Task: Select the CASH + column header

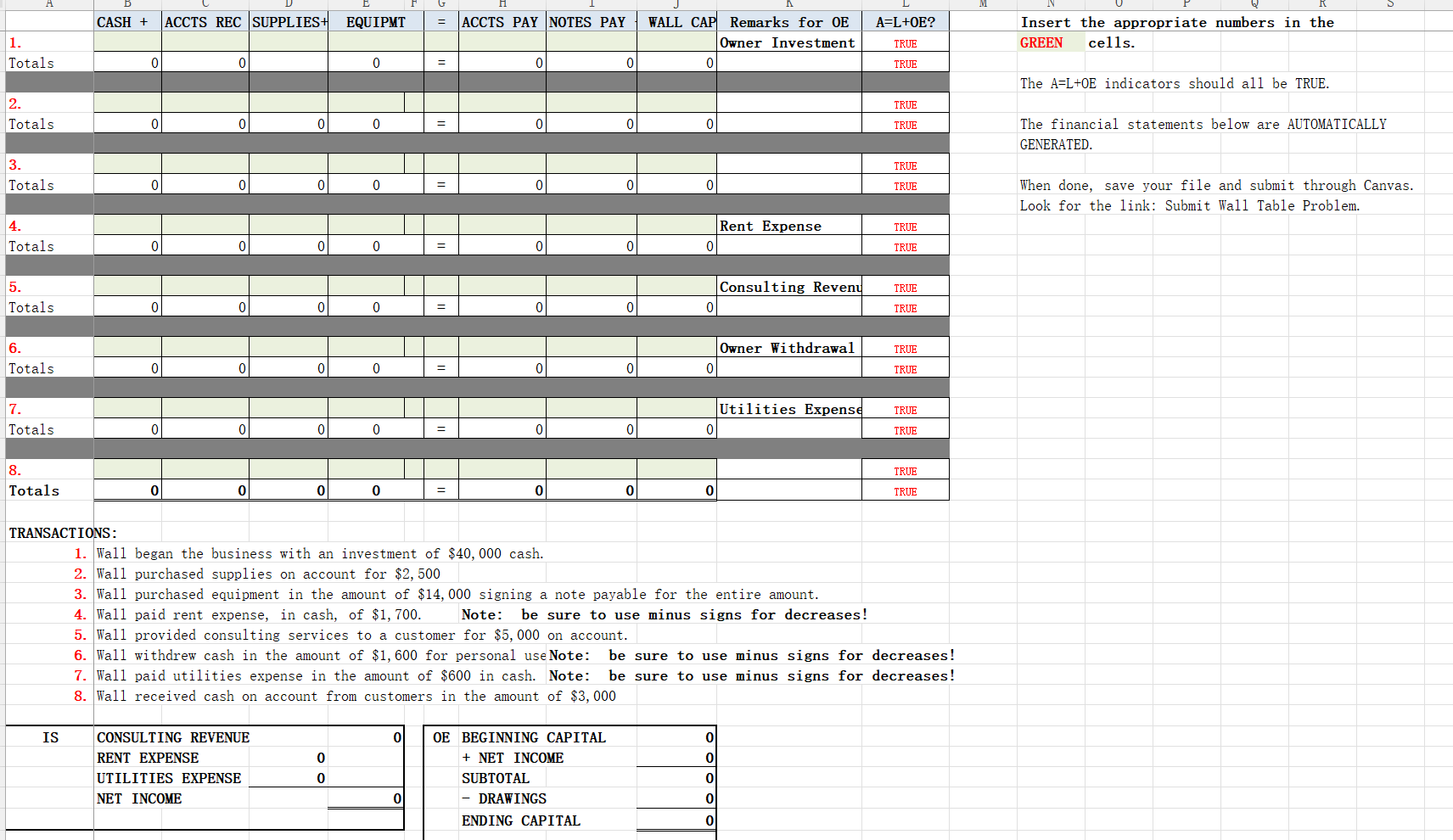Action: point(125,22)
